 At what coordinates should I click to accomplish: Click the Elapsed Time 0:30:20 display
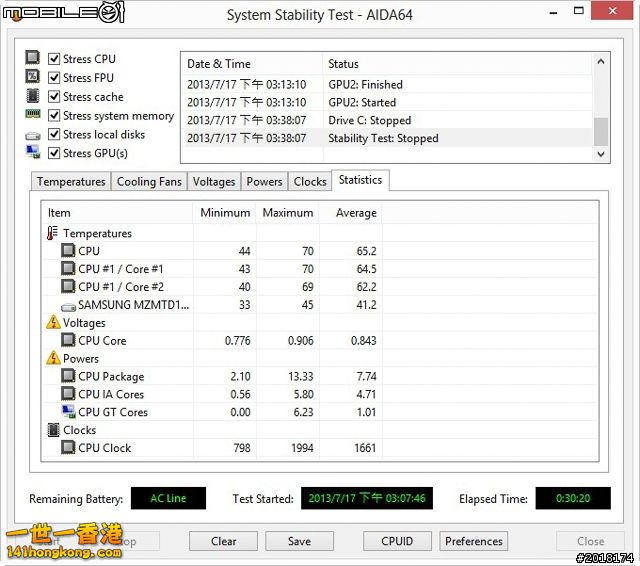pos(573,498)
